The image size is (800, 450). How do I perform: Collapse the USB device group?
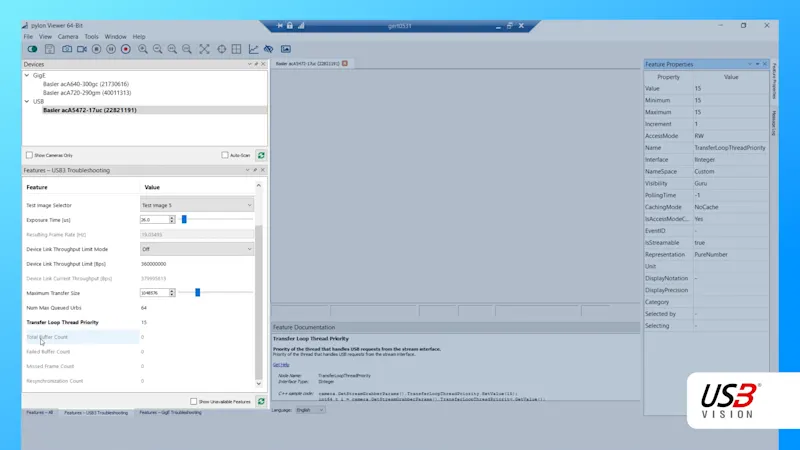click(x=27, y=101)
